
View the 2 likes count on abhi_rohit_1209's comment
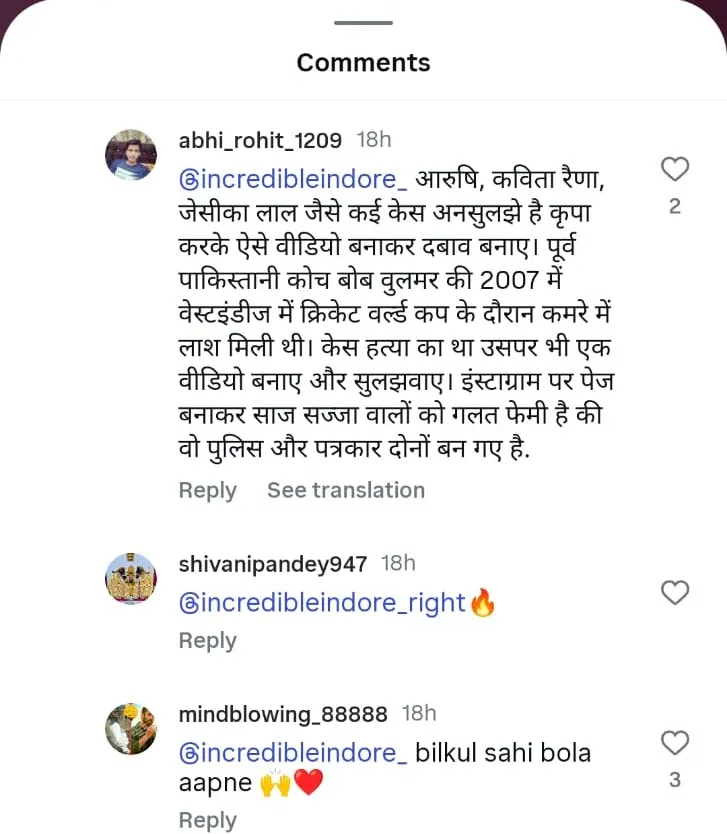(x=675, y=207)
